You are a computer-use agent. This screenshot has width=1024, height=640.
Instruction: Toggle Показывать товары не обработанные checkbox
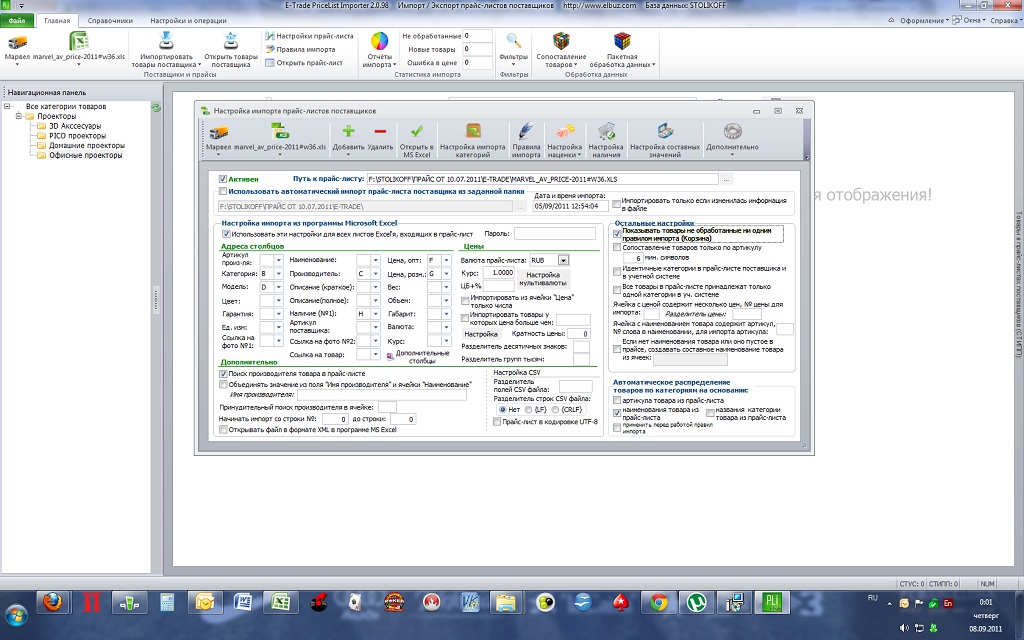click(617, 234)
